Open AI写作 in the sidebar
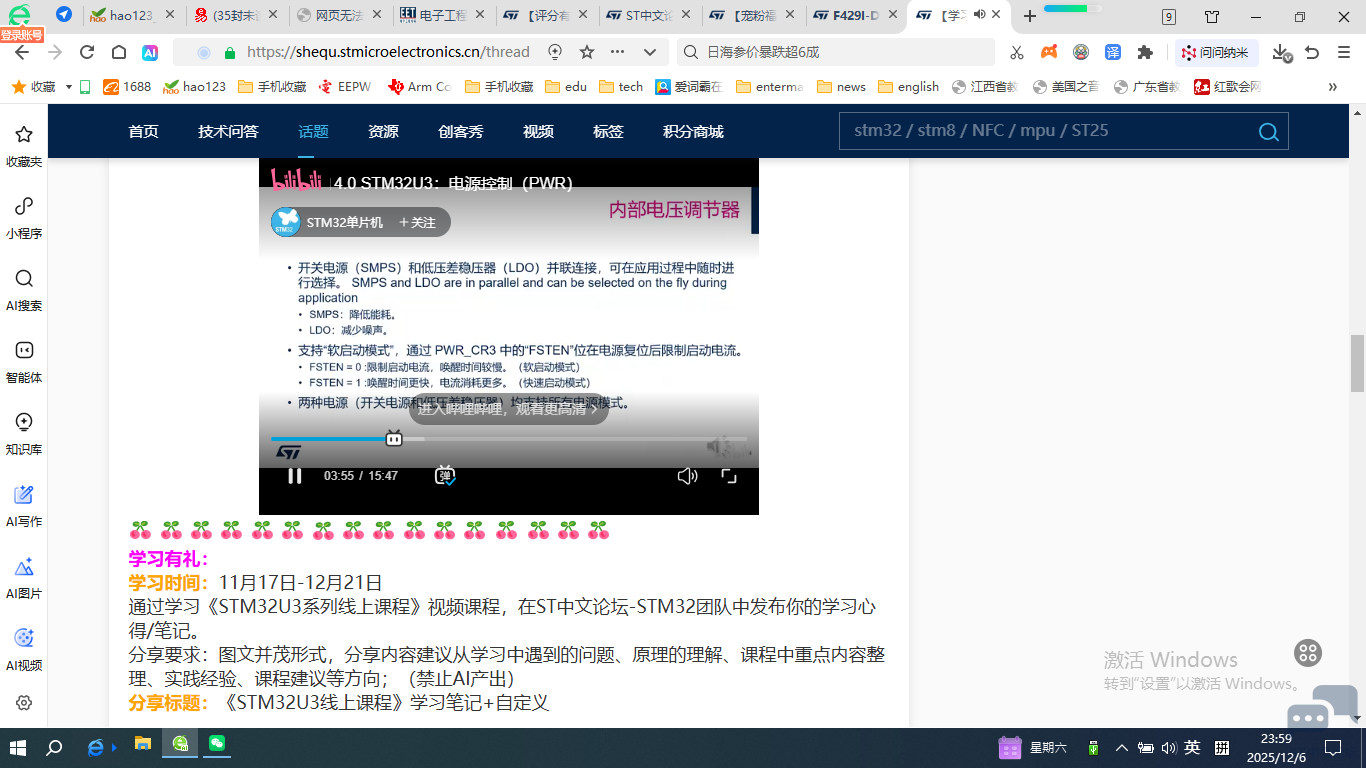 point(24,505)
